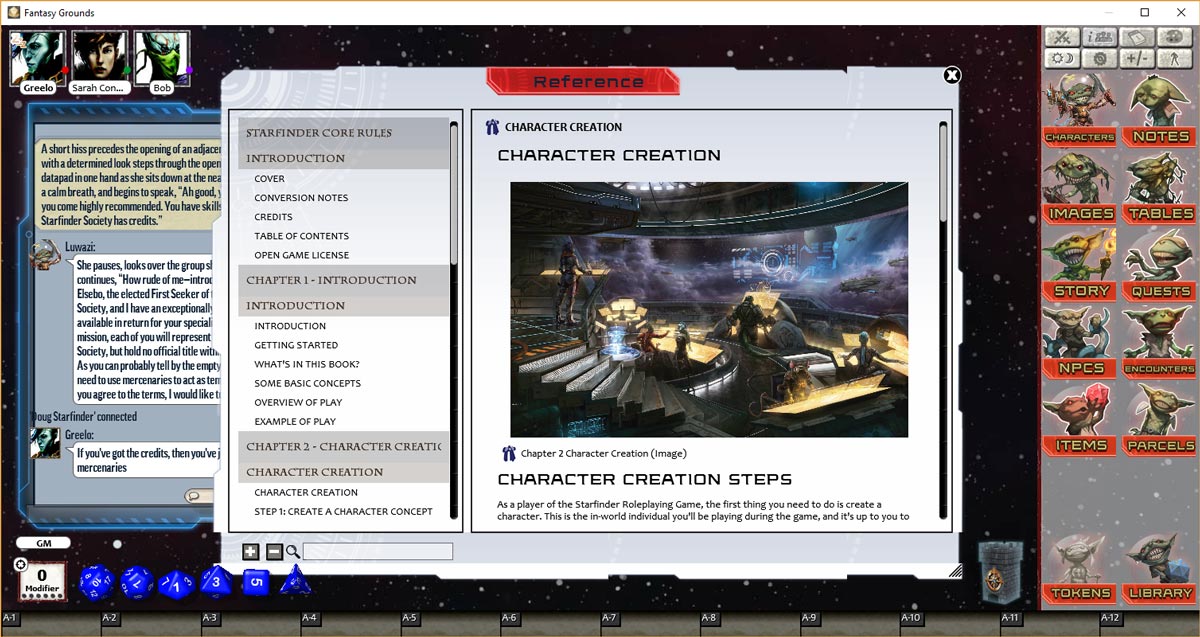Viewport: 1200px width, 637px height.
Task: Collapse the Chapter 2 - Character Creation header
Action: (343, 446)
